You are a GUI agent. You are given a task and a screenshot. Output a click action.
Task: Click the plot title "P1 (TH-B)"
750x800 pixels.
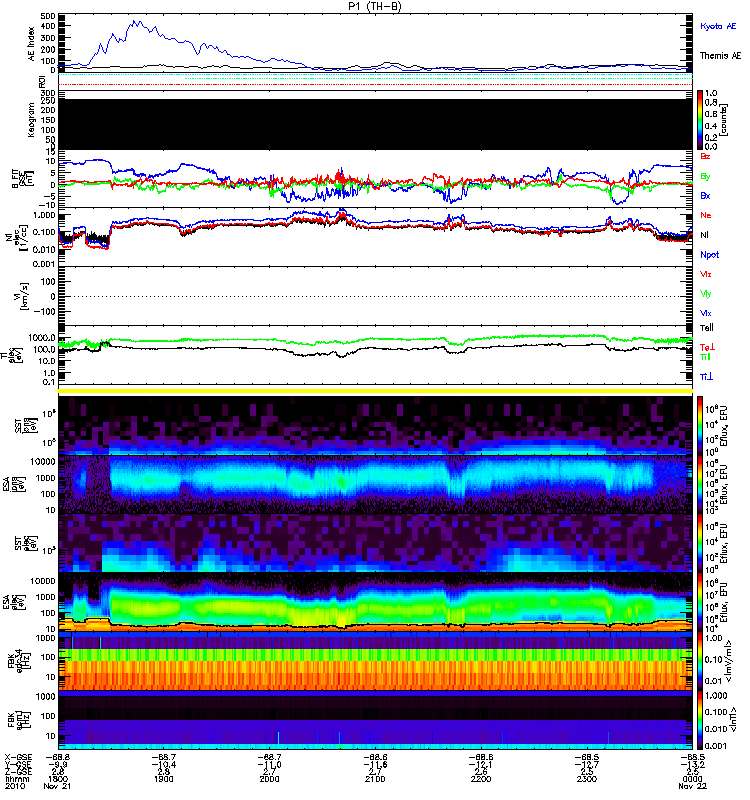point(374,6)
